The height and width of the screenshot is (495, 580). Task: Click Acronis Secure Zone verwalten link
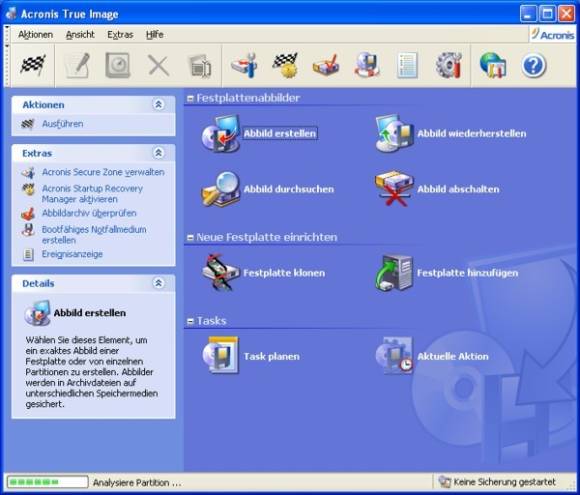(x=103, y=172)
